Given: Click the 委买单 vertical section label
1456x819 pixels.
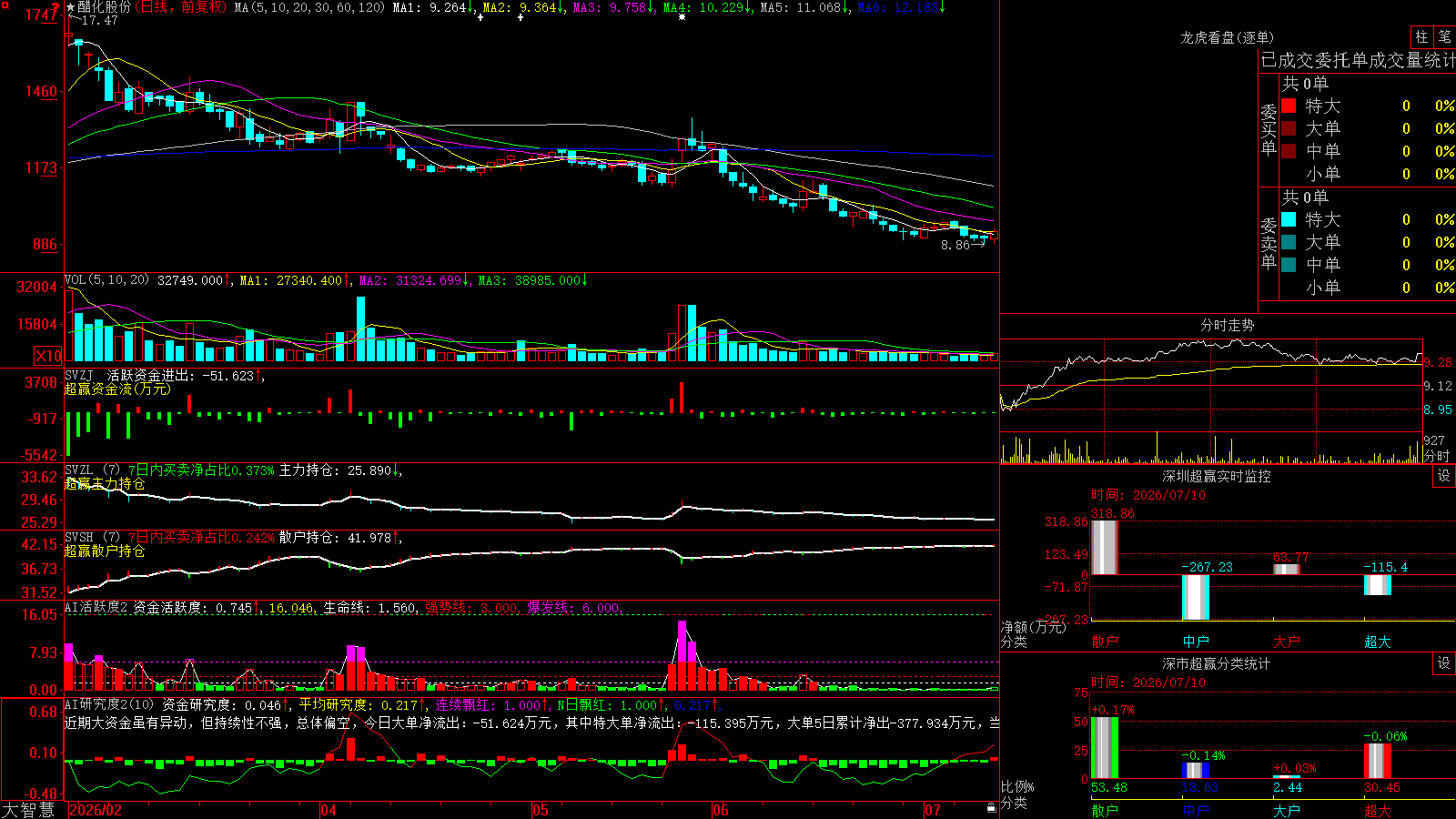Looking at the screenshot, I should pos(1269,129).
